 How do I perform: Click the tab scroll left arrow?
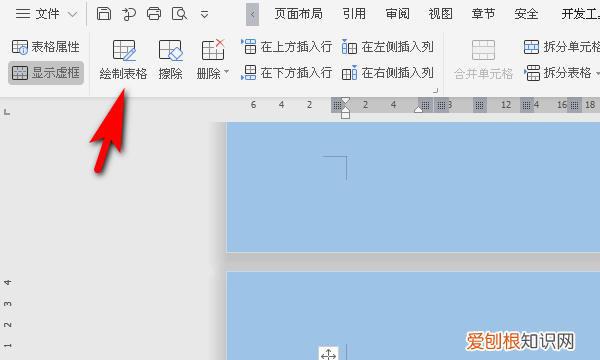253,15
